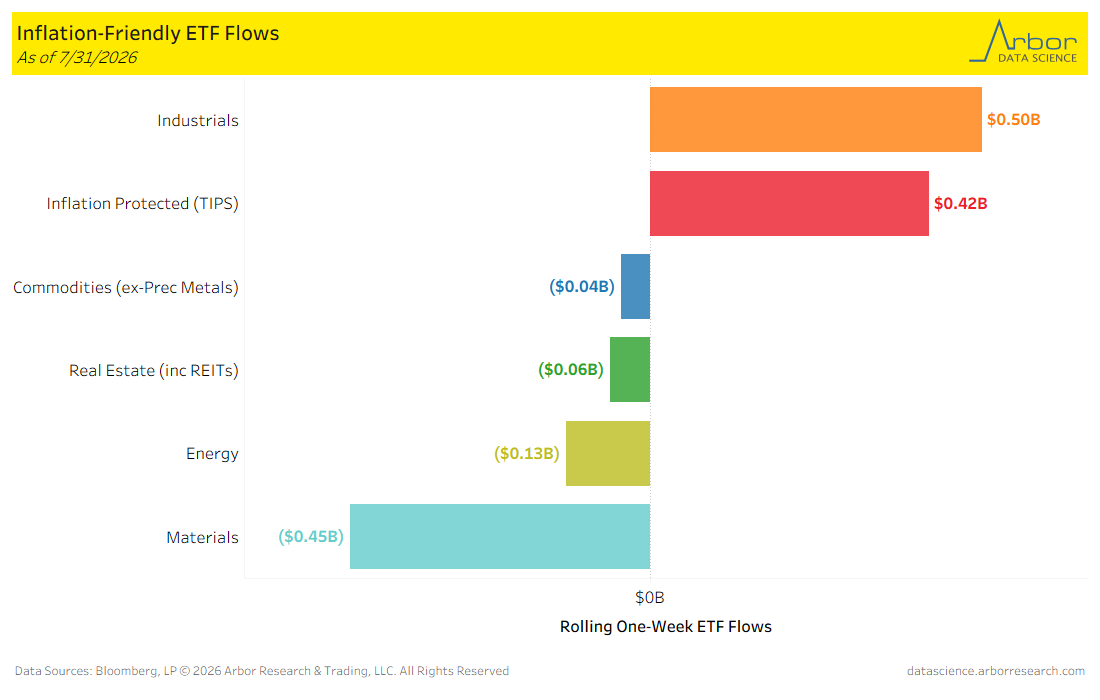
Task: Open the datascience.arborresearch.com link
Action: click(x=995, y=671)
